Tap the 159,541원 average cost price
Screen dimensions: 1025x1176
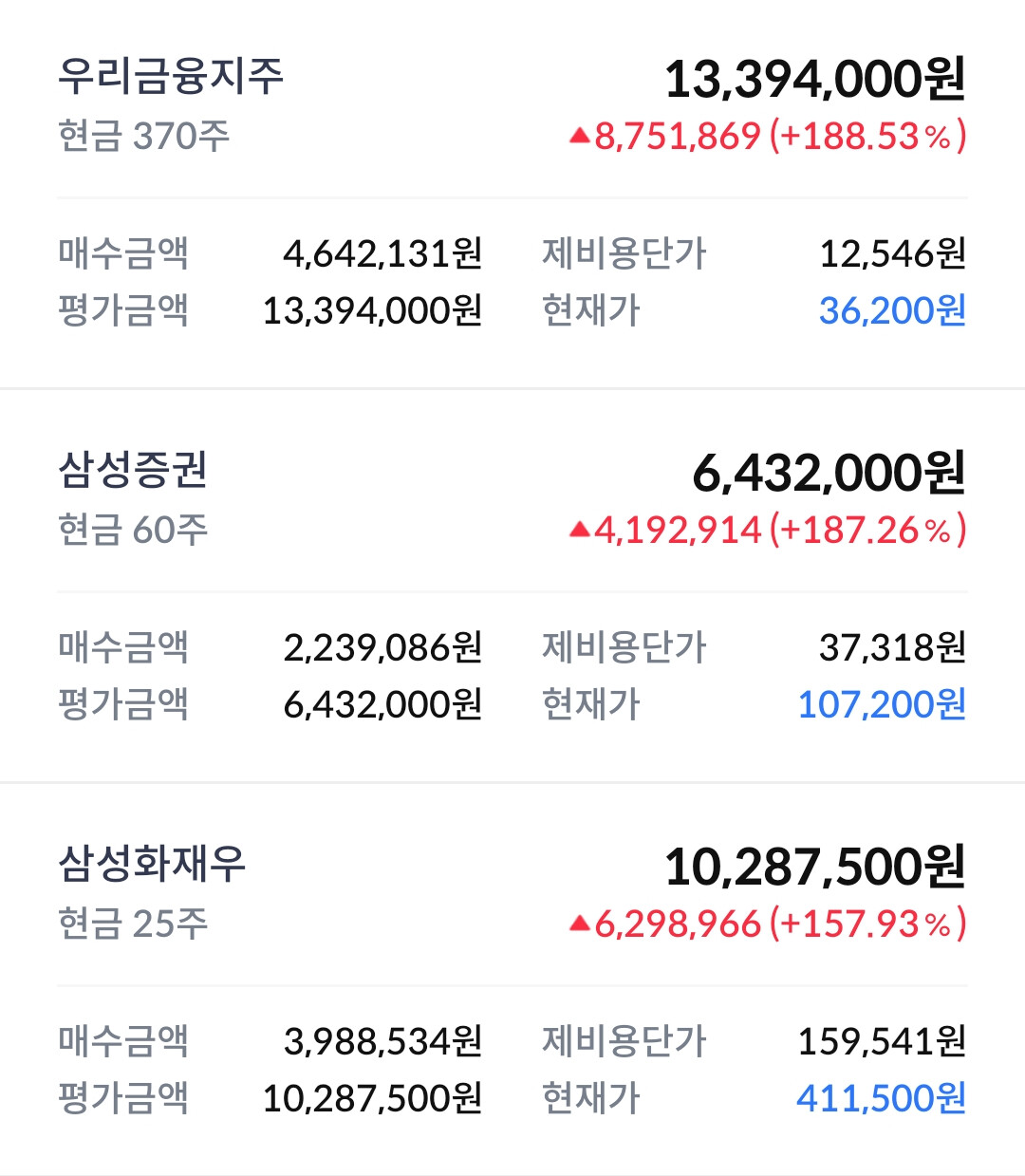(x=882, y=1041)
